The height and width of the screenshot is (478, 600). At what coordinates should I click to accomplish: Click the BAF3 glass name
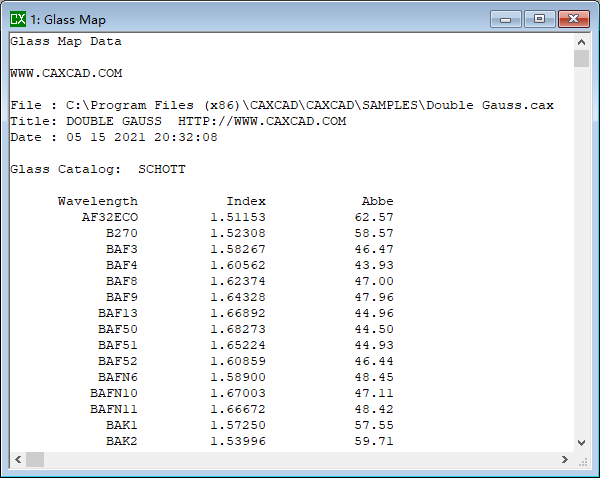pos(122,250)
